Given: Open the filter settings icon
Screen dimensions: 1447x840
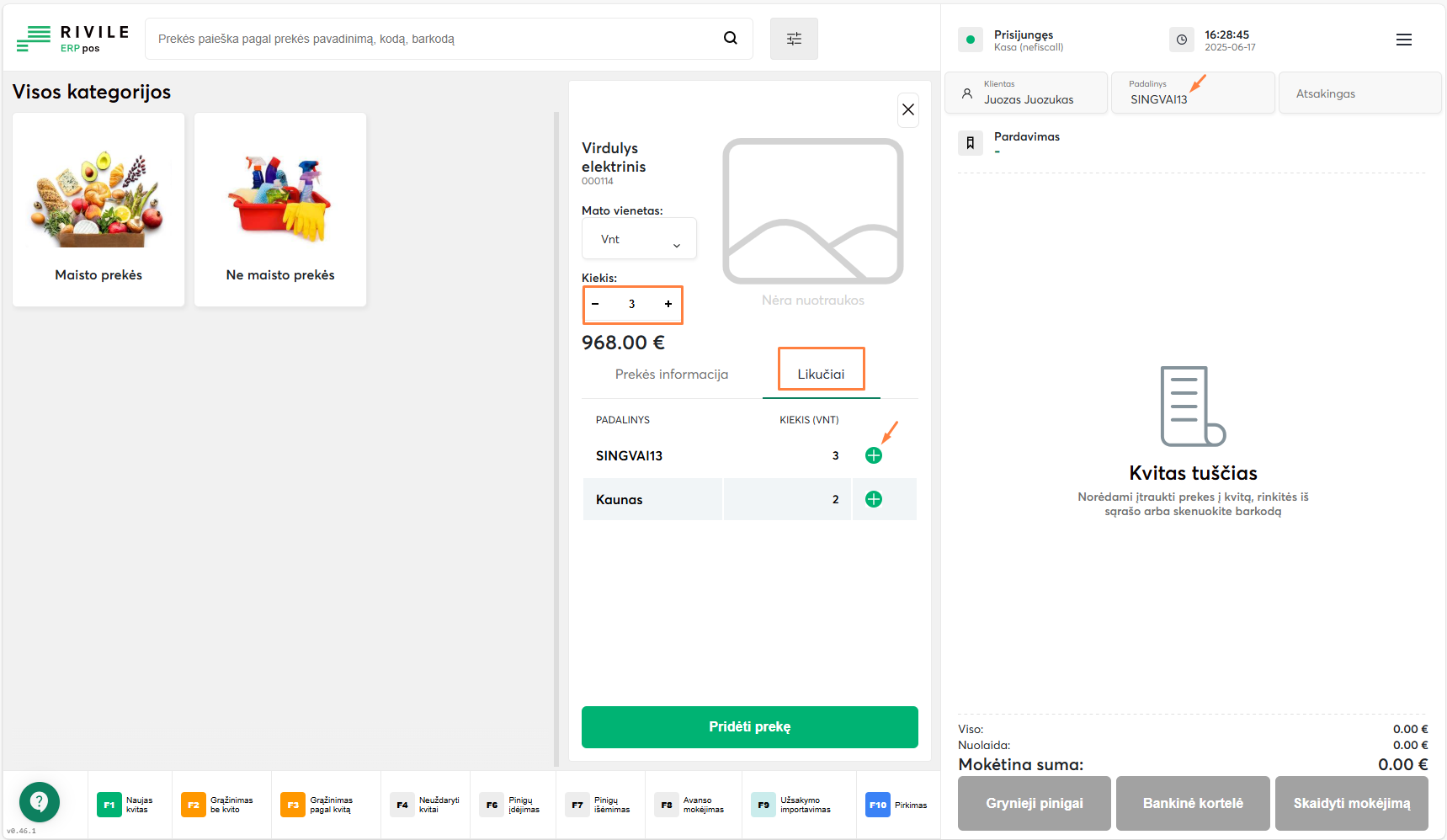Looking at the screenshot, I should pos(794,39).
